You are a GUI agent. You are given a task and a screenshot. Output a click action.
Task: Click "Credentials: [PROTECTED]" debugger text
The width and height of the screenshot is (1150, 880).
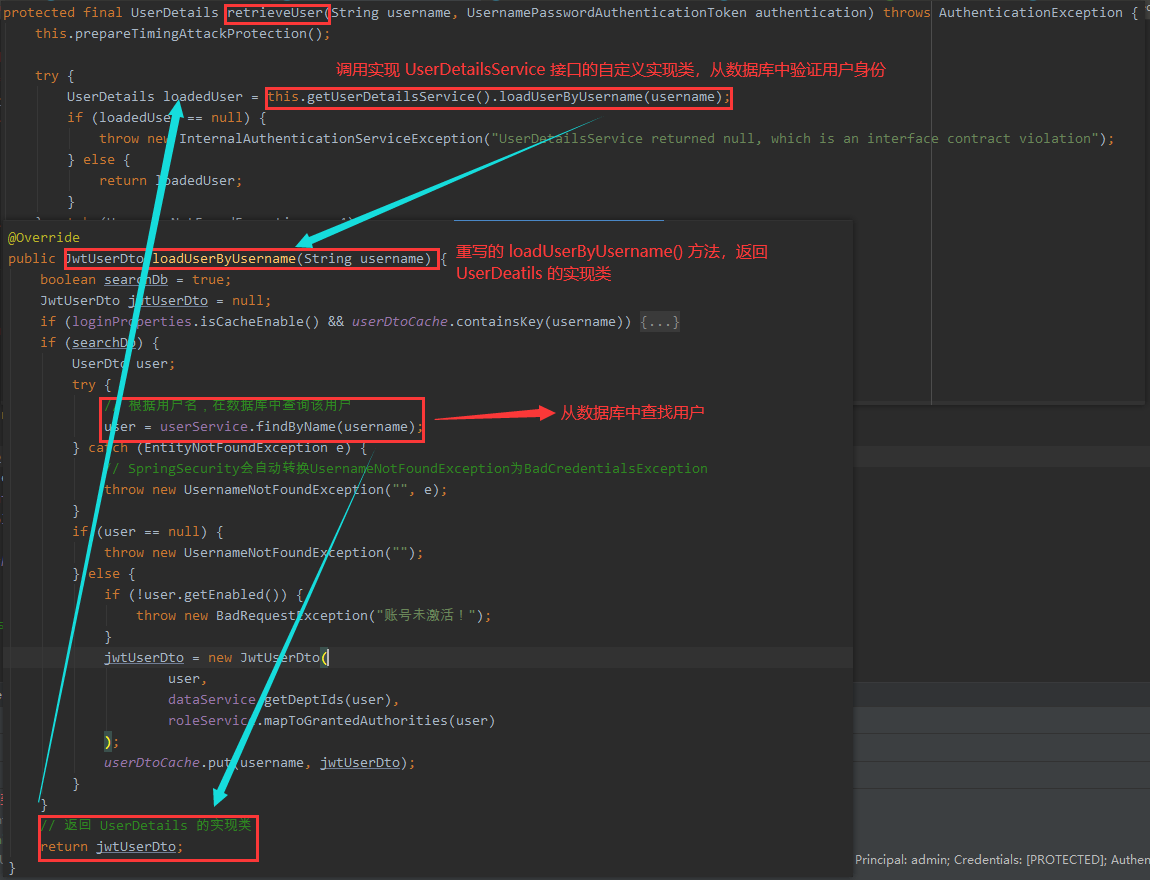(x=1029, y=859)
